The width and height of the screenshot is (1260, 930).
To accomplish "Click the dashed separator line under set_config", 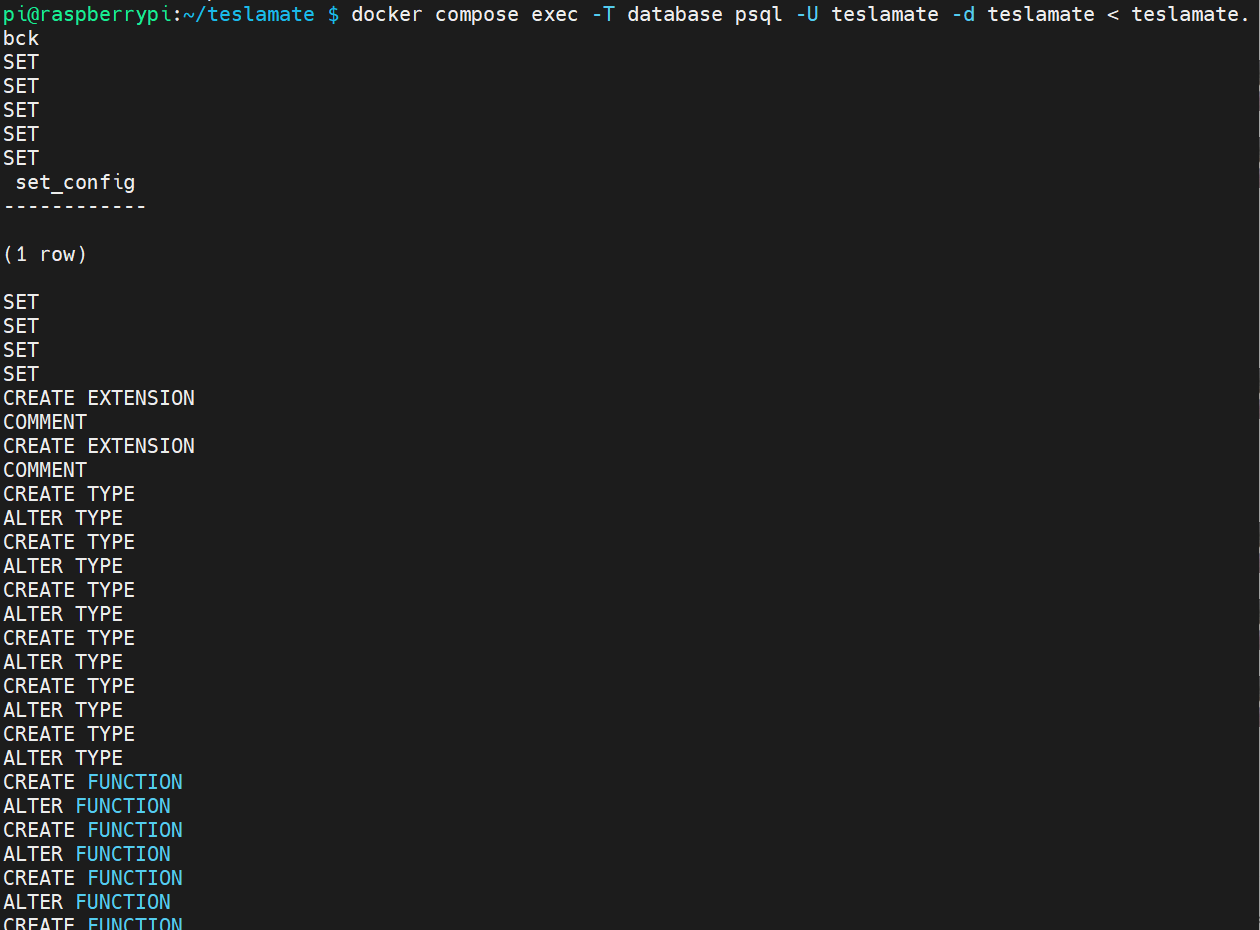I will click(x=75, y=206).
